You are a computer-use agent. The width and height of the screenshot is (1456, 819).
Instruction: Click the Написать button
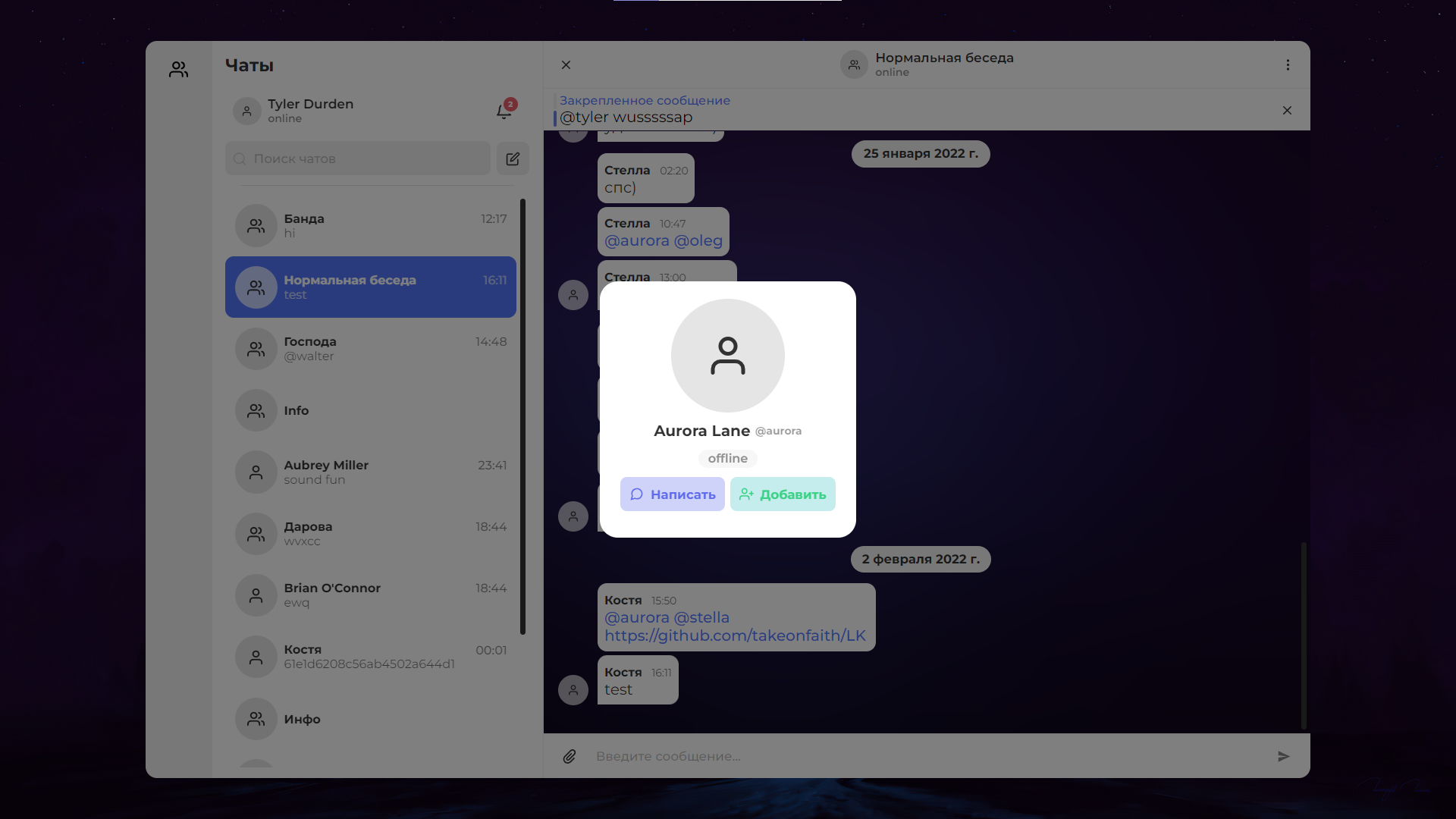click(x=673, y=494)
